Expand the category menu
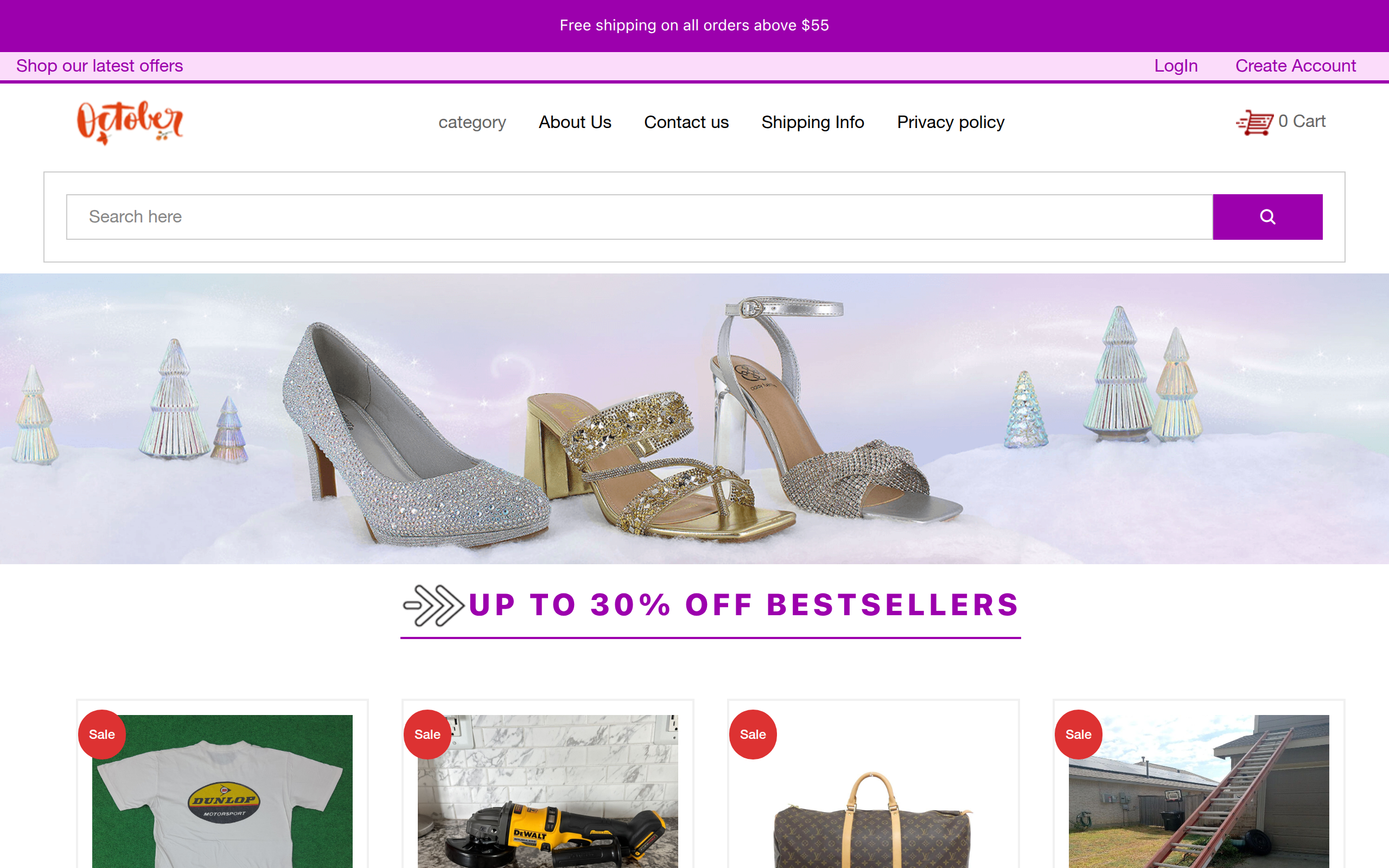 click(472, 122)
